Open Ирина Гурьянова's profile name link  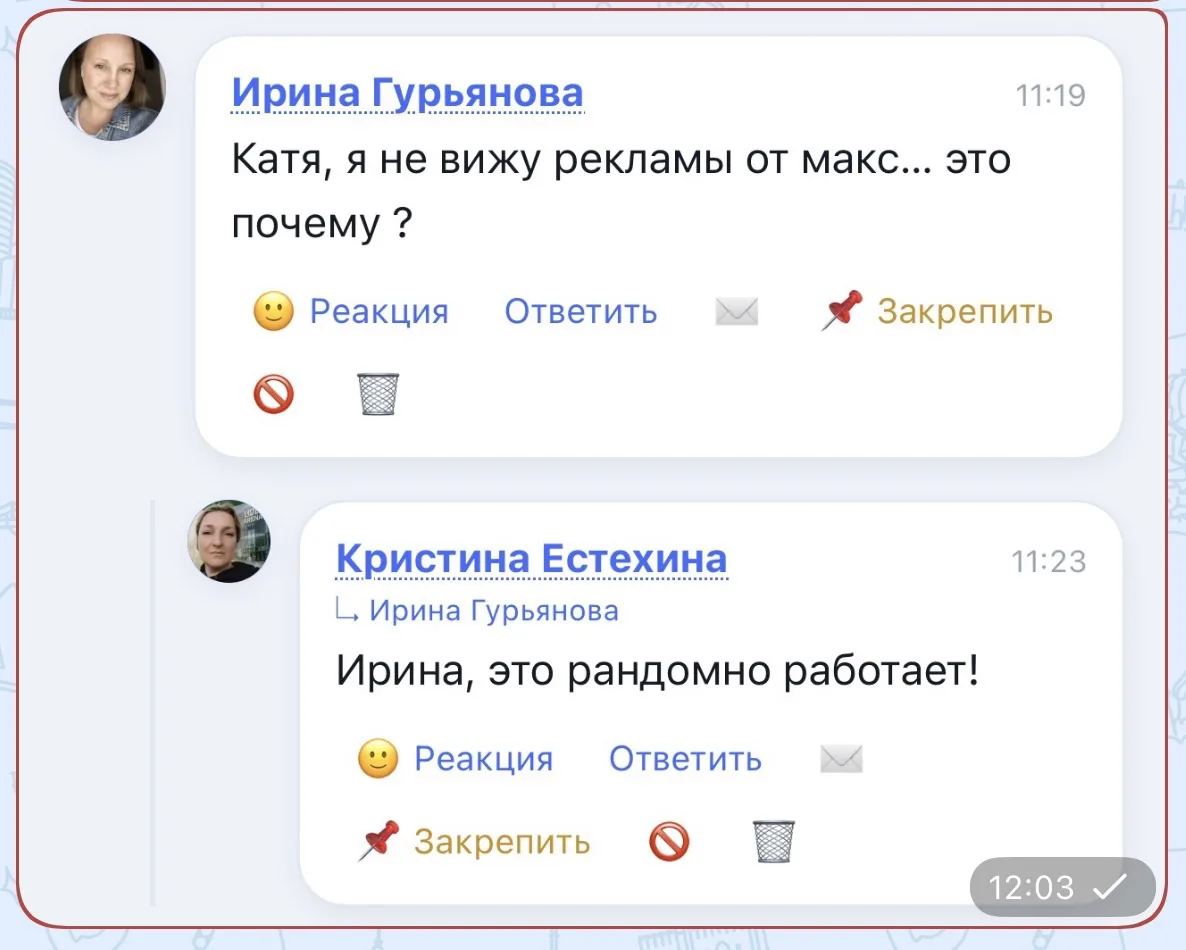(x=408, y=94)
